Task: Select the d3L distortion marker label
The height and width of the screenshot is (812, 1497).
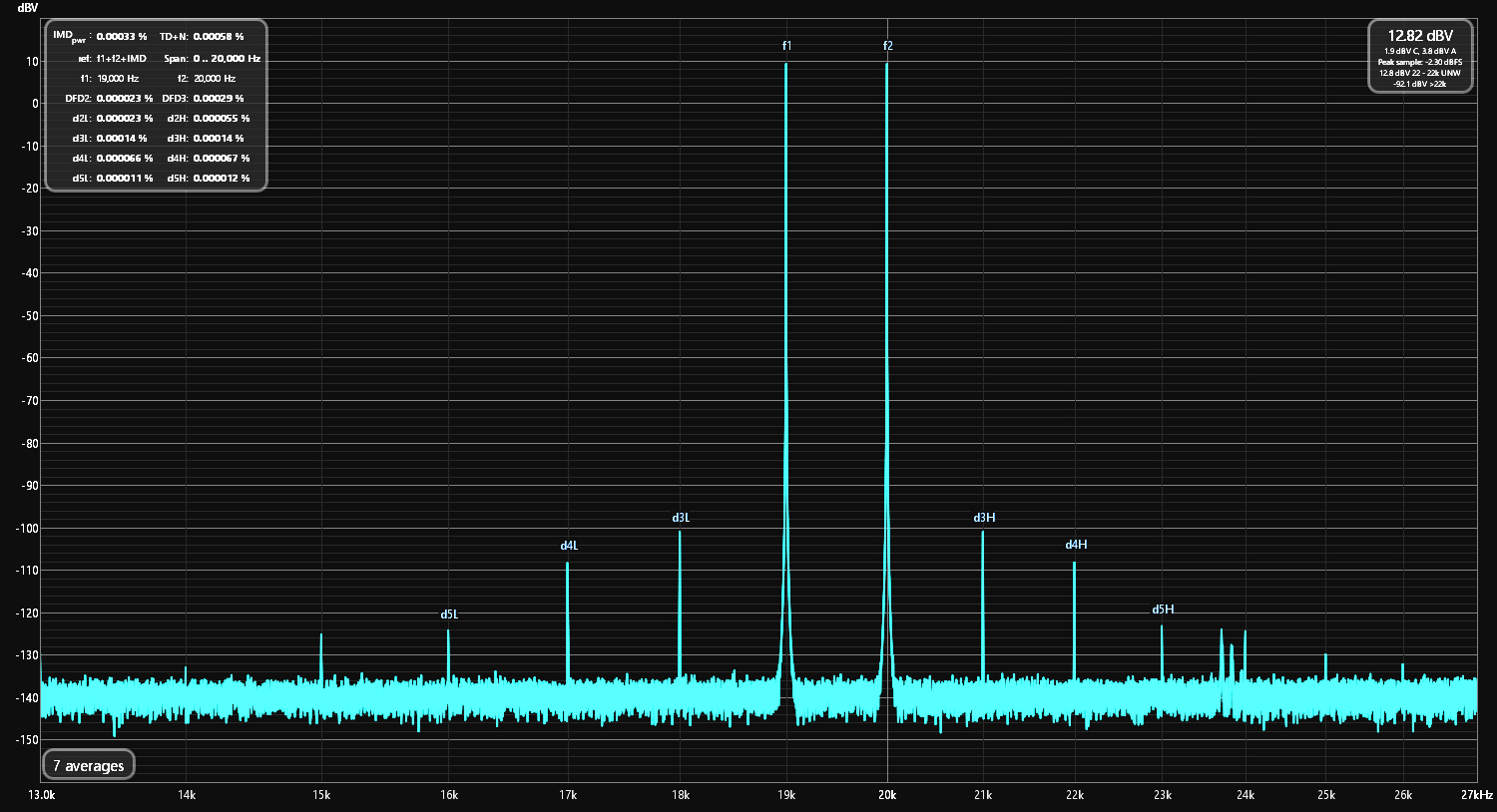Action: point(681,518)
